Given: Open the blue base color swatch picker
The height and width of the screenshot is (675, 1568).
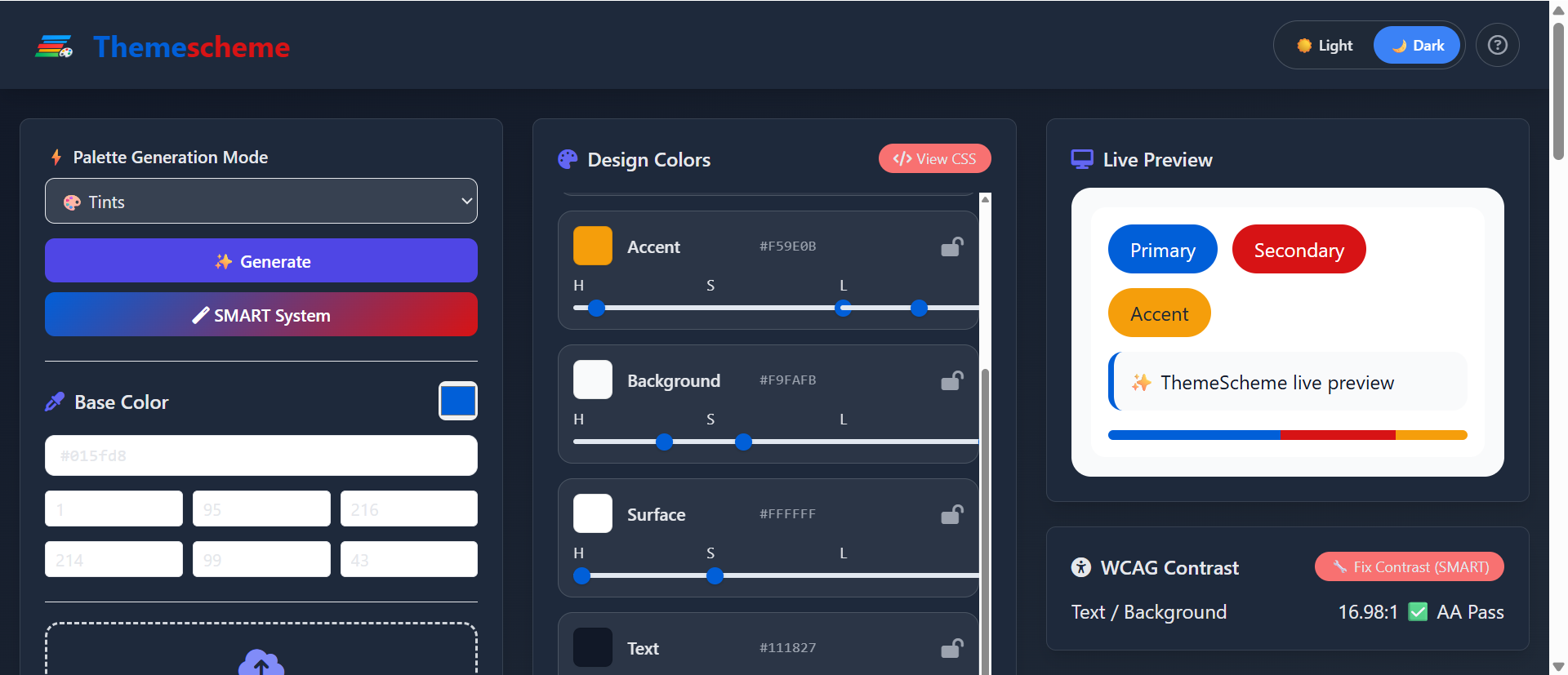Looking at the screenshot, I should [458, 401].
